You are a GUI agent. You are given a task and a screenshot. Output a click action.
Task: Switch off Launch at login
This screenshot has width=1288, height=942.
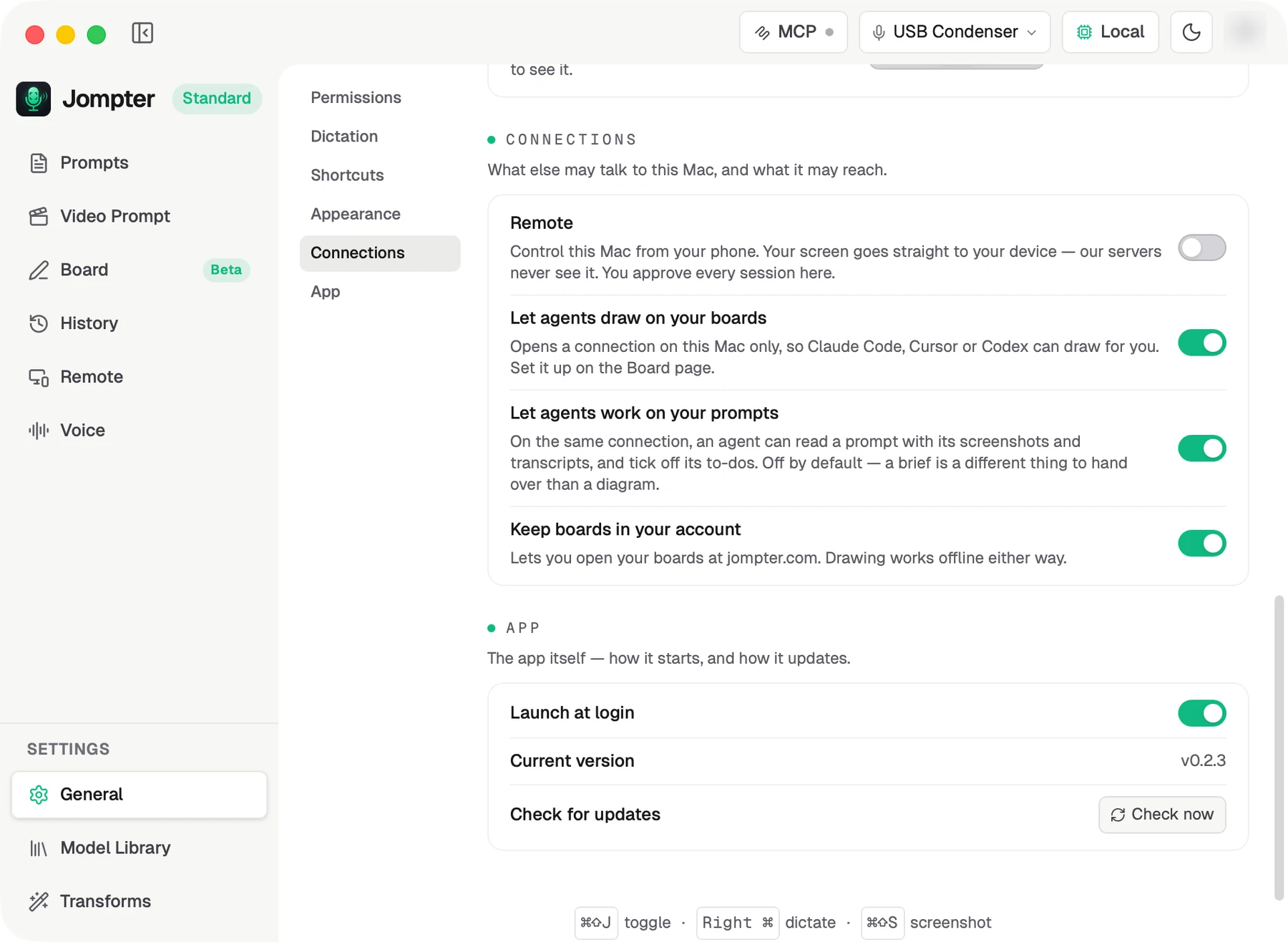pos(1202,713)
